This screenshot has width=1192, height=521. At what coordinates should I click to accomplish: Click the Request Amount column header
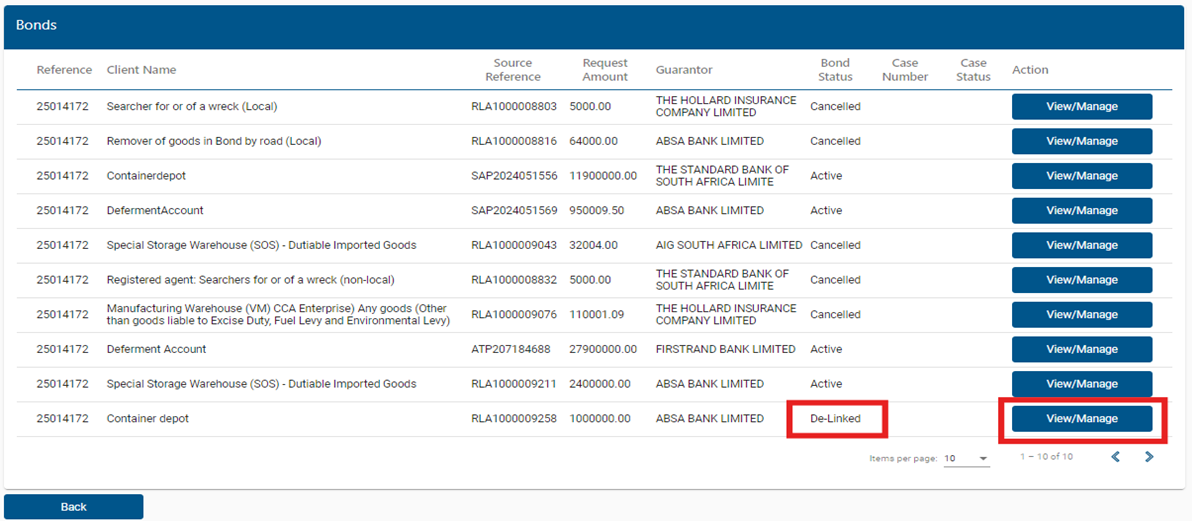[x=605, y=70]
